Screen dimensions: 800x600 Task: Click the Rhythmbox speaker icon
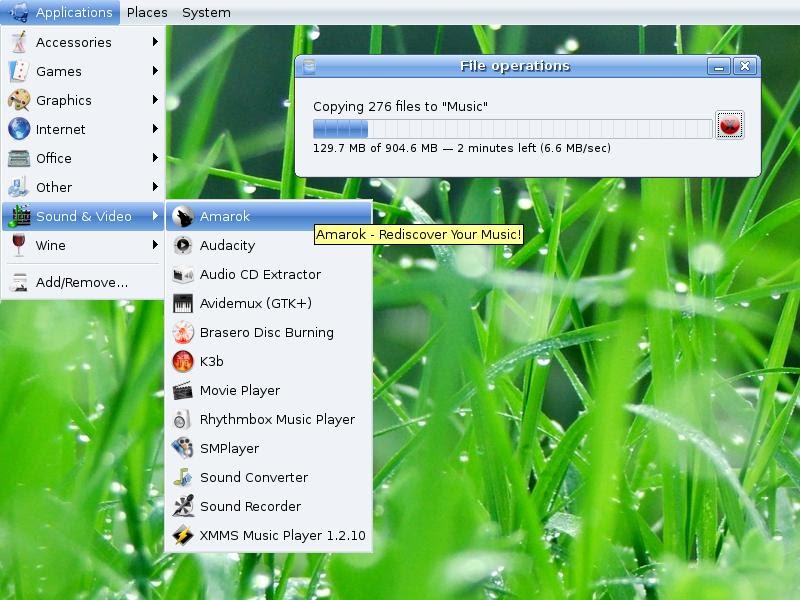(x=182, y=419)
